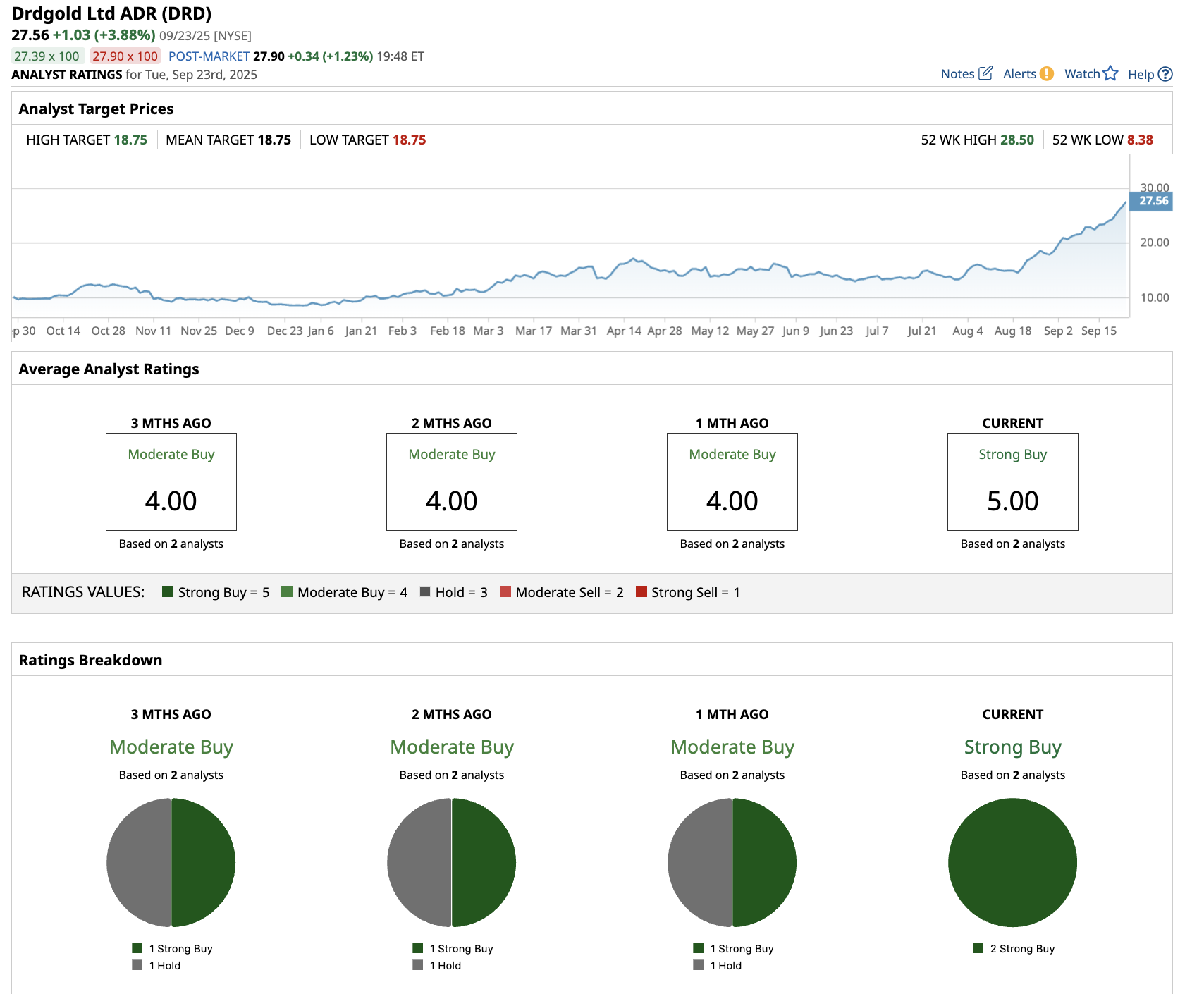This screenshot has width=1204, height=994.
Task: Click the Analyst Target Prices heading
Action: tap(96, 109)
